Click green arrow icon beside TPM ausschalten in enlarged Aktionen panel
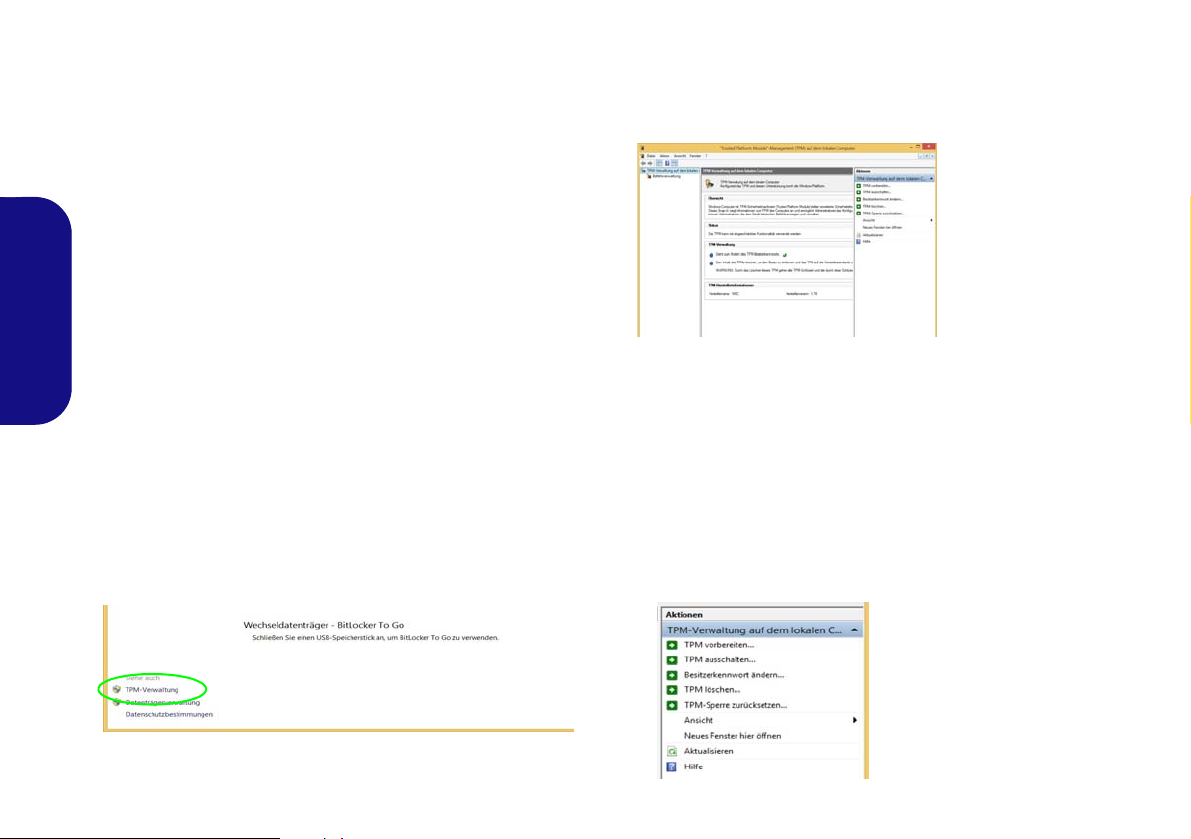The image size is (1191, 839). click(671, 660)
